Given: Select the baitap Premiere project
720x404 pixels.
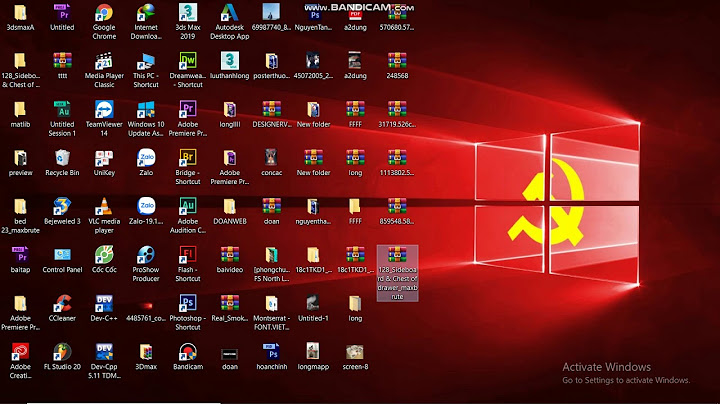Looking at the screenshot, I should pos(20,255).
